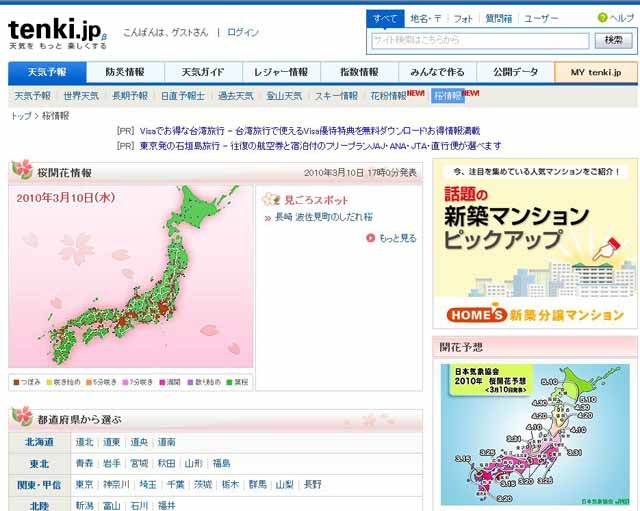Select the 地名・〒 search tab
The width and height of the screenshot is (640, 511).
pos(426,18)
